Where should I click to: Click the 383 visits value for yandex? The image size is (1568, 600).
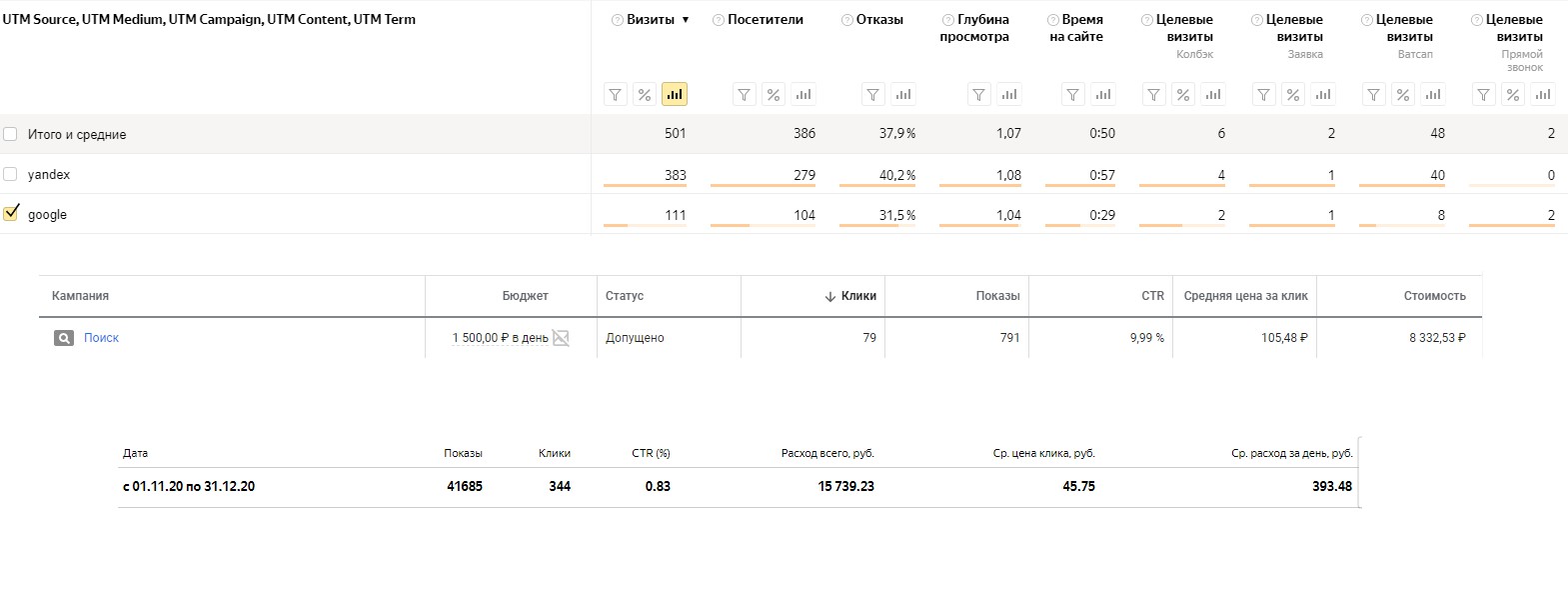[676, 175]
